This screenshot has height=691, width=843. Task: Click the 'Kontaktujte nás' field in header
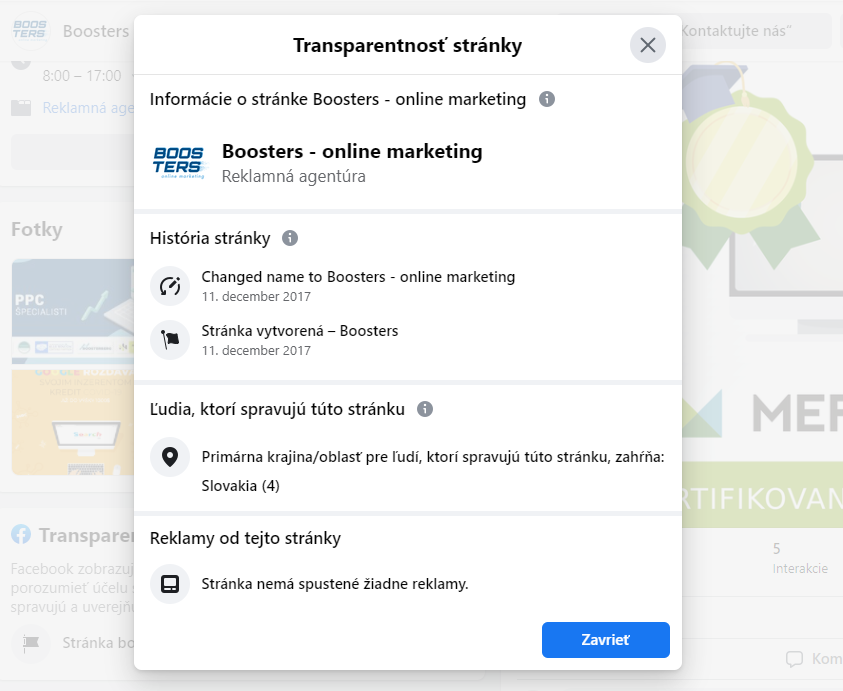click(x=756, y=31)
